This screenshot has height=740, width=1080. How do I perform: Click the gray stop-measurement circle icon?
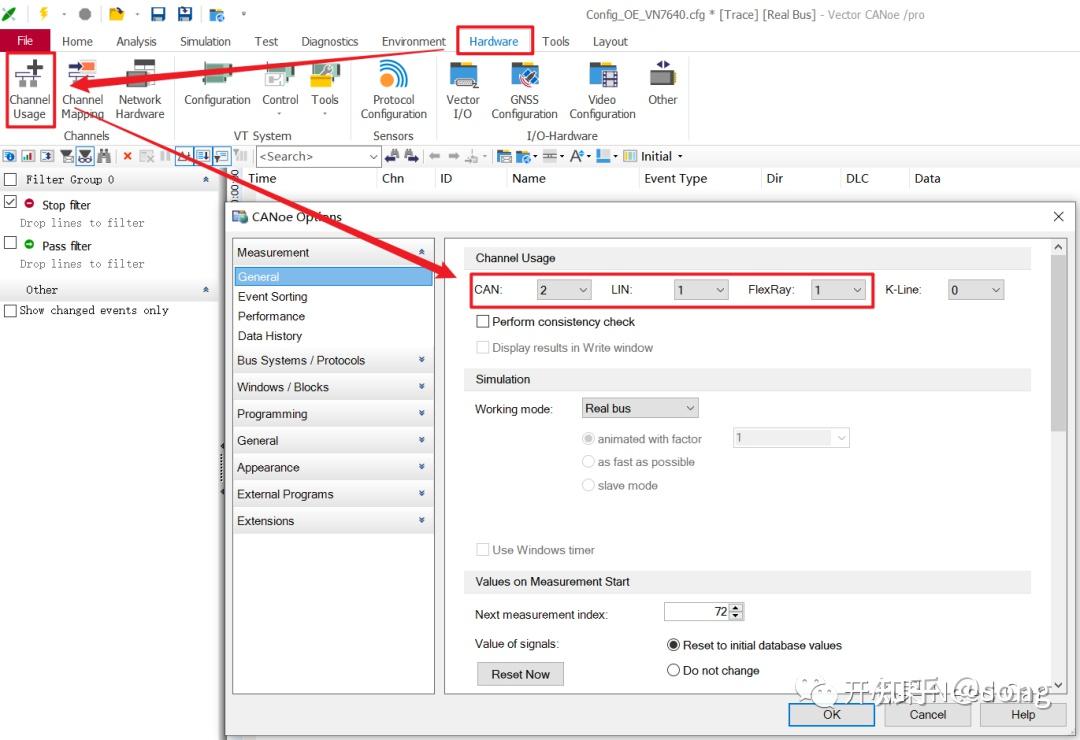click(85, 14)
